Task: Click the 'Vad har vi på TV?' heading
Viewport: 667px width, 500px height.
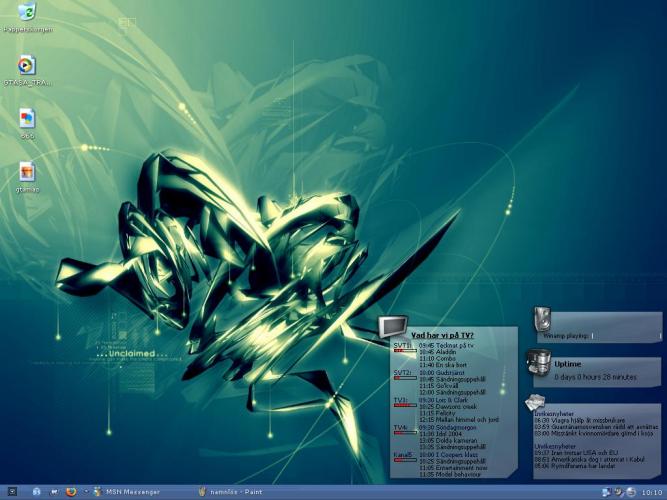Action: click(x=442, y=335)
